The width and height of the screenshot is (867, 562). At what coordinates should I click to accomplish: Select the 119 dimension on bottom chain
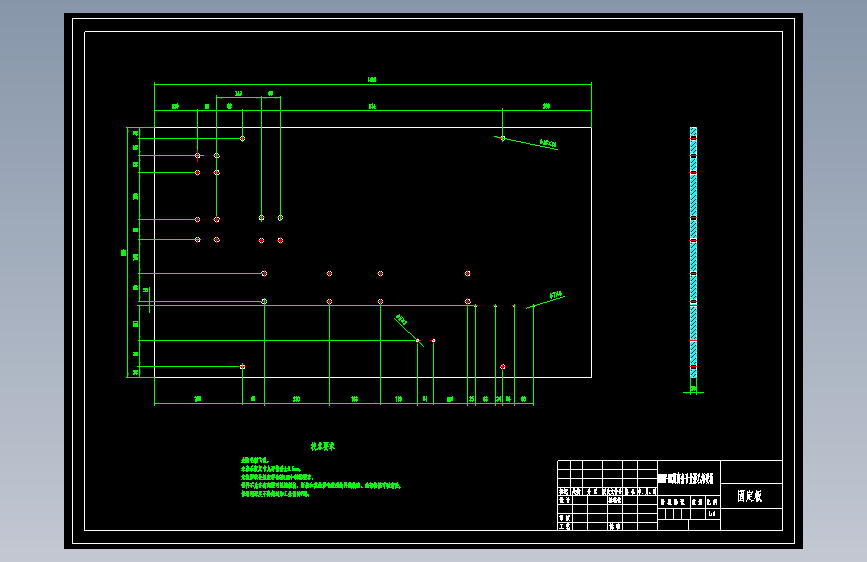point(399,399)
